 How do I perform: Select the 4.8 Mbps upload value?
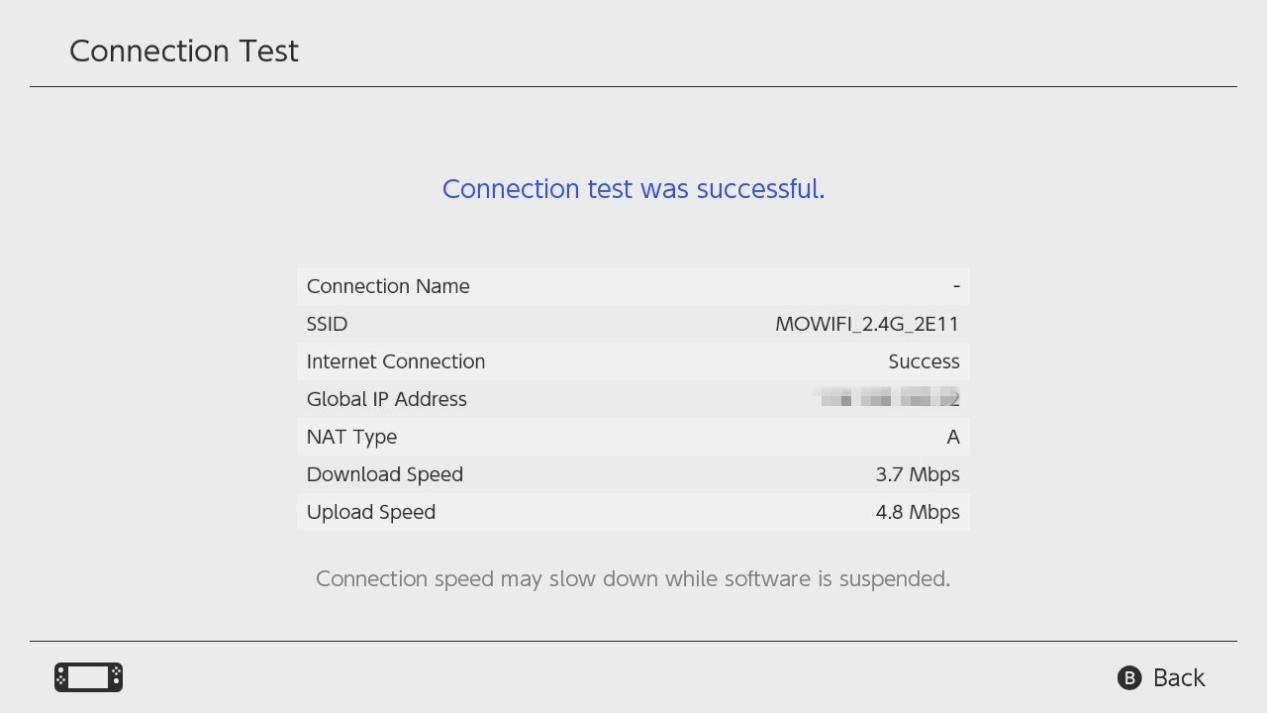click(x=917, y=512)
